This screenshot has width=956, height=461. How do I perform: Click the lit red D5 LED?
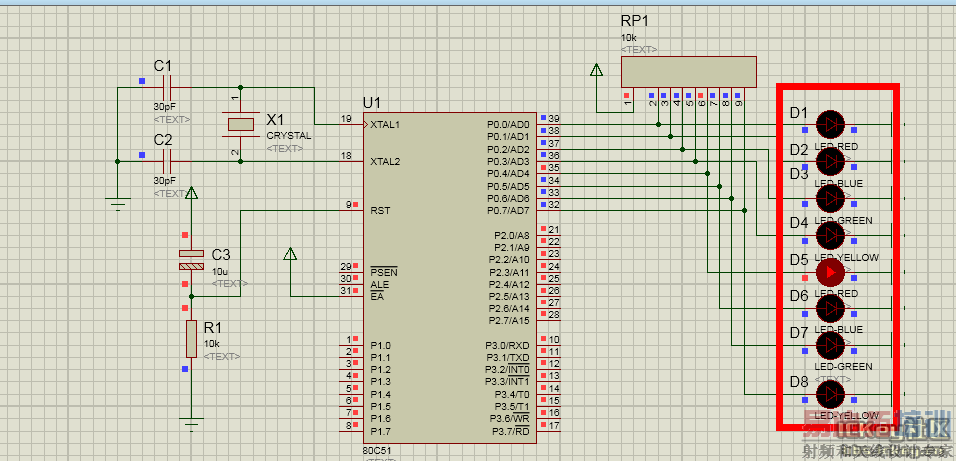coord(830,271)
